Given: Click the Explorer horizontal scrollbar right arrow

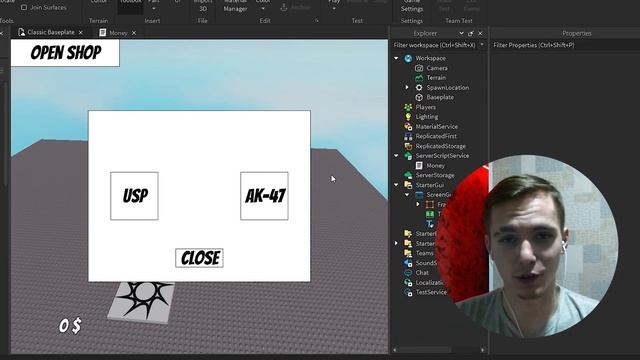Looking at the screenshot, I should [482, 350].
